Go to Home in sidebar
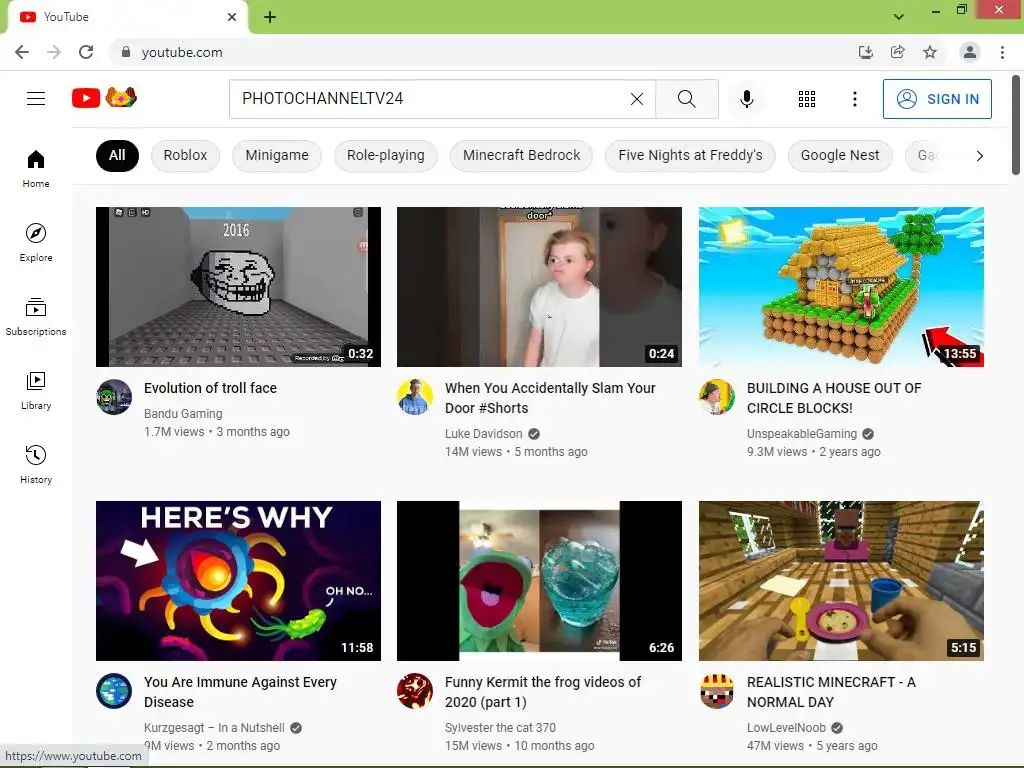Viewport: 1024px width, 768px height. click(36, 168)
